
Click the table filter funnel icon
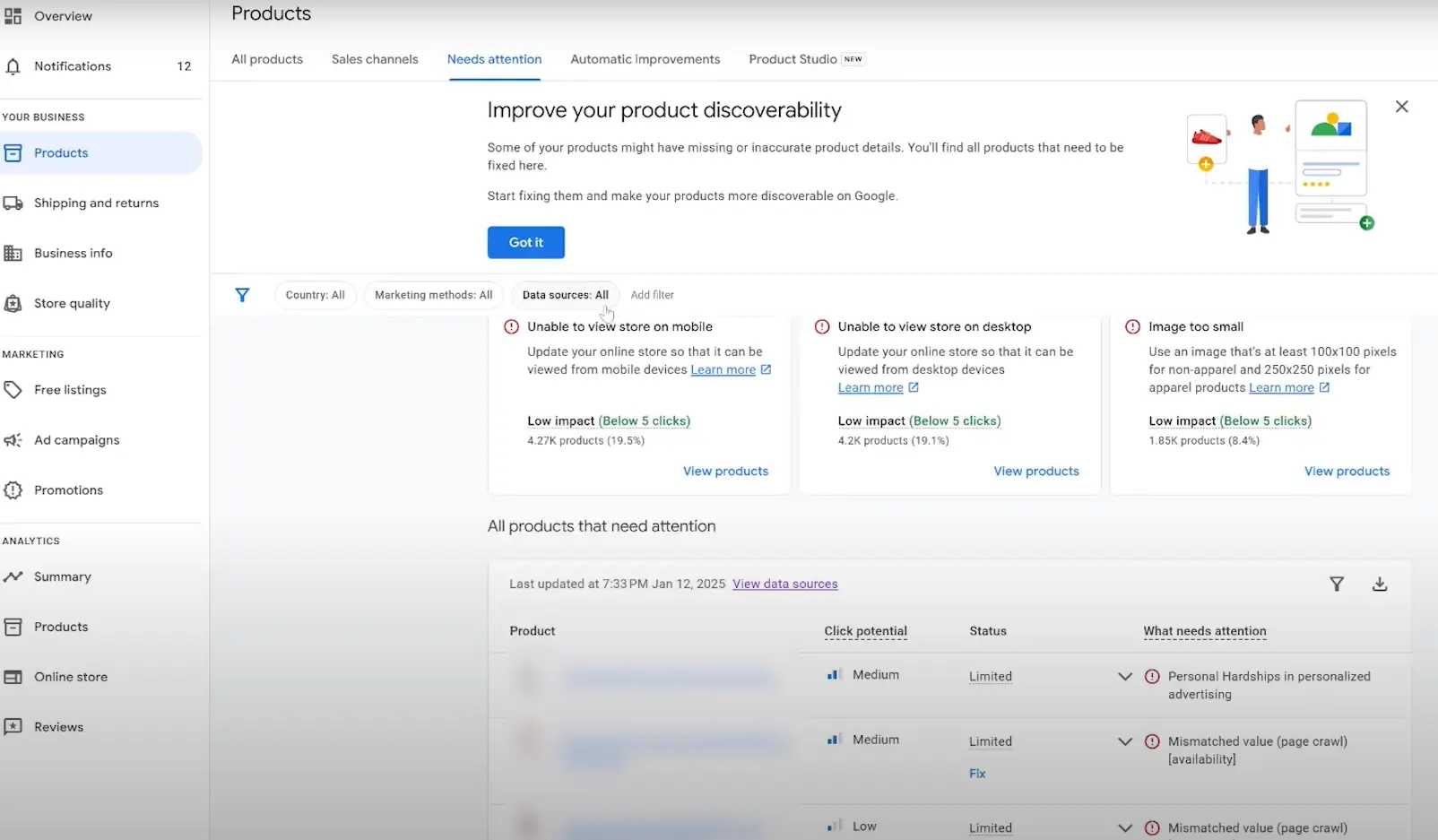pyautogui.click(x=1337, y=585)
